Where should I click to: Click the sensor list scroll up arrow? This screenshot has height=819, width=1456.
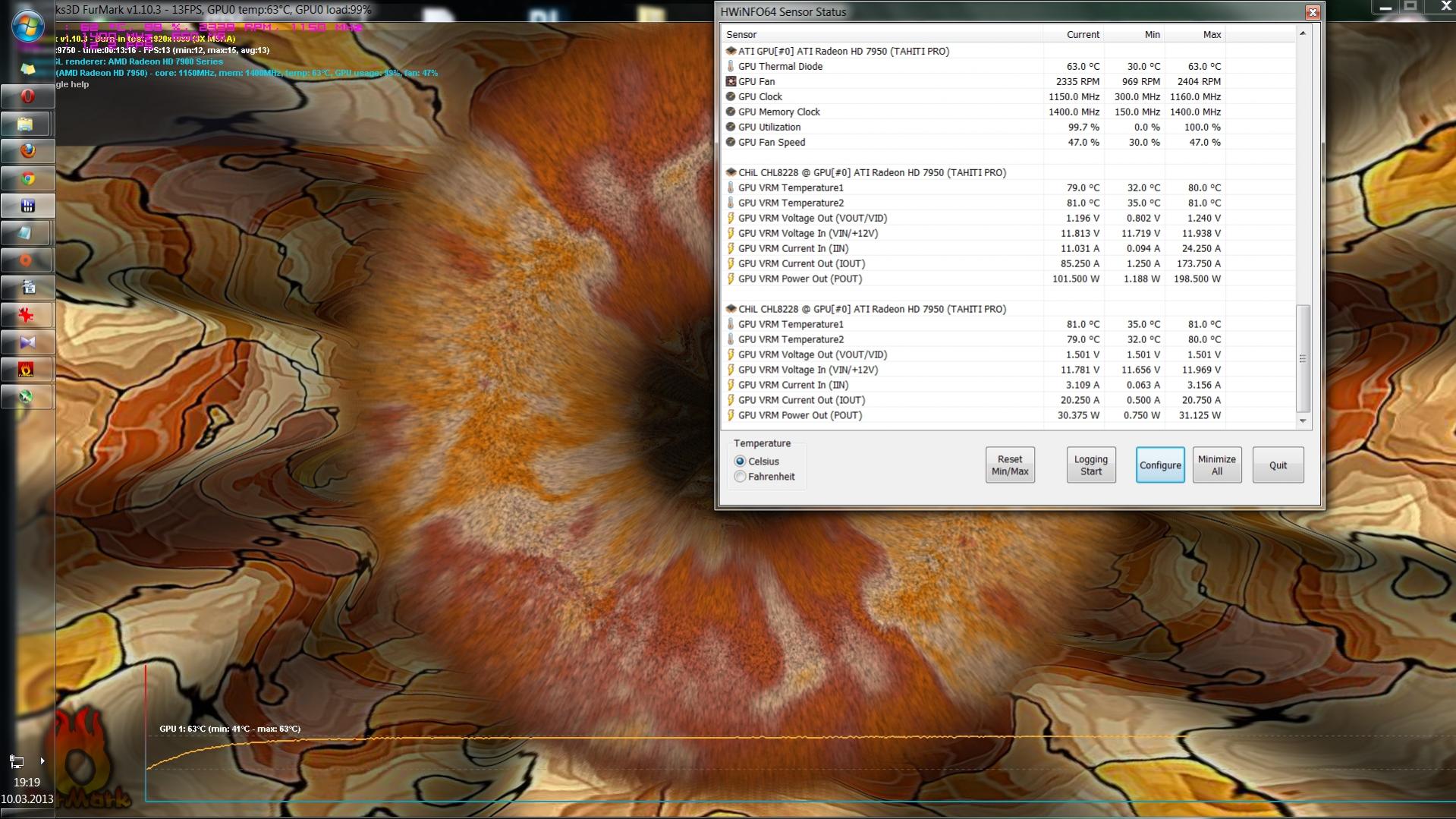1303,33
